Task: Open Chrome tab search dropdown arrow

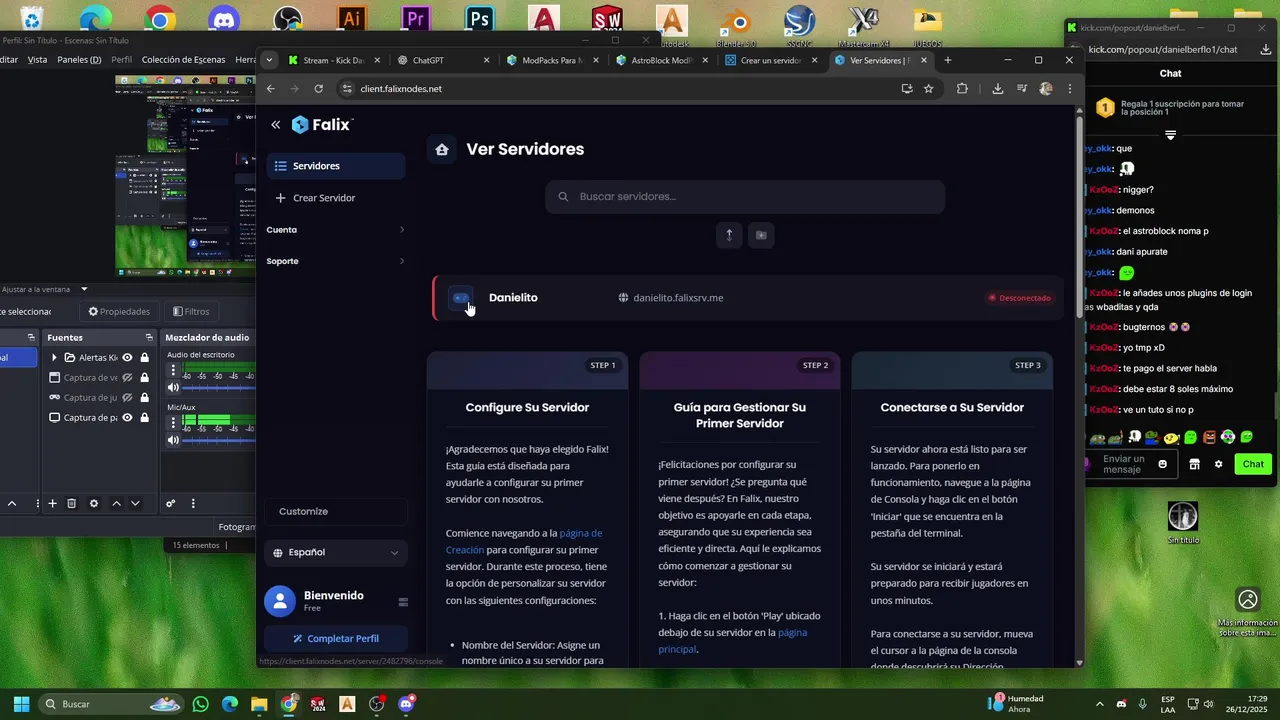Action: click(269, 60)
